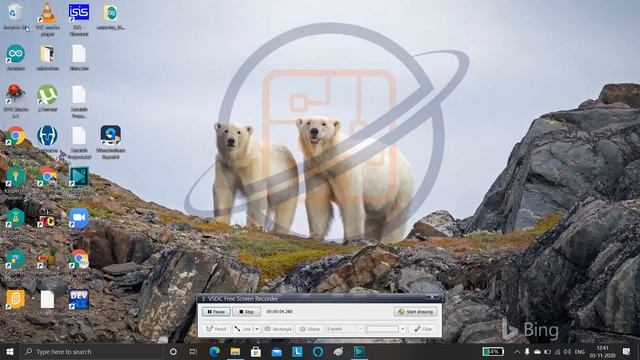Open Microsoft Store from the taskbar
The image size is (640, 360).
coord(256,351)
